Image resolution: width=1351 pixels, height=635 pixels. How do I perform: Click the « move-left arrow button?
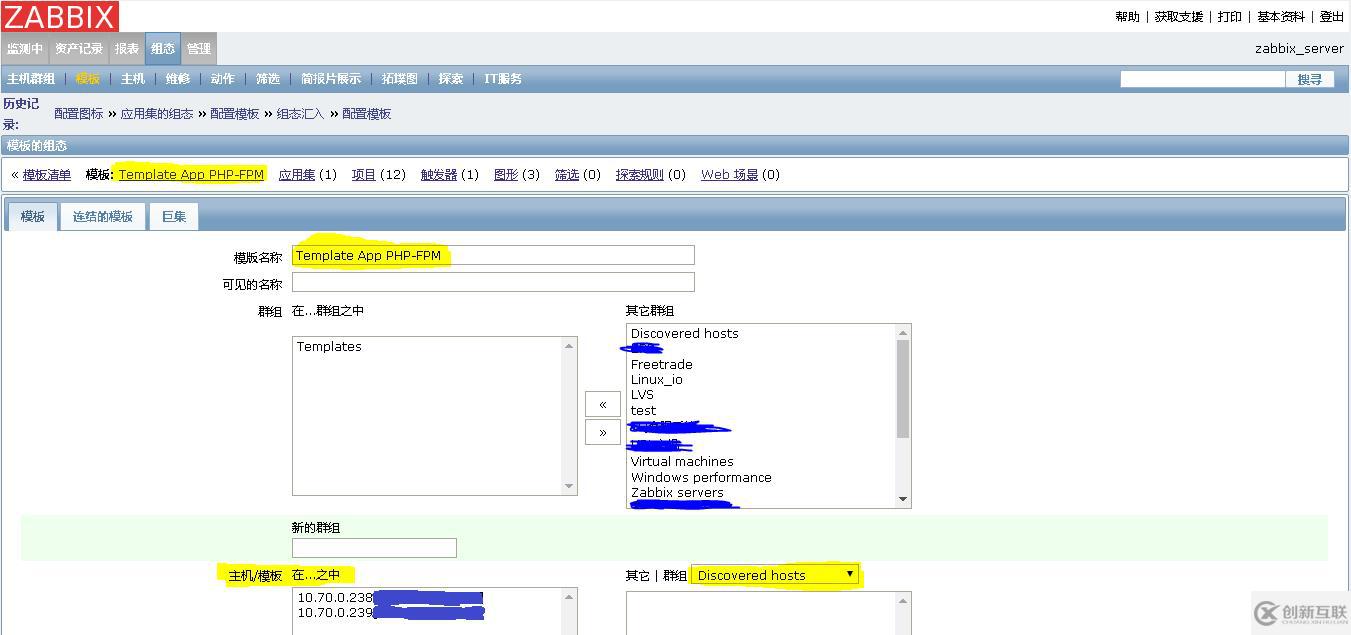click(602, 404)
